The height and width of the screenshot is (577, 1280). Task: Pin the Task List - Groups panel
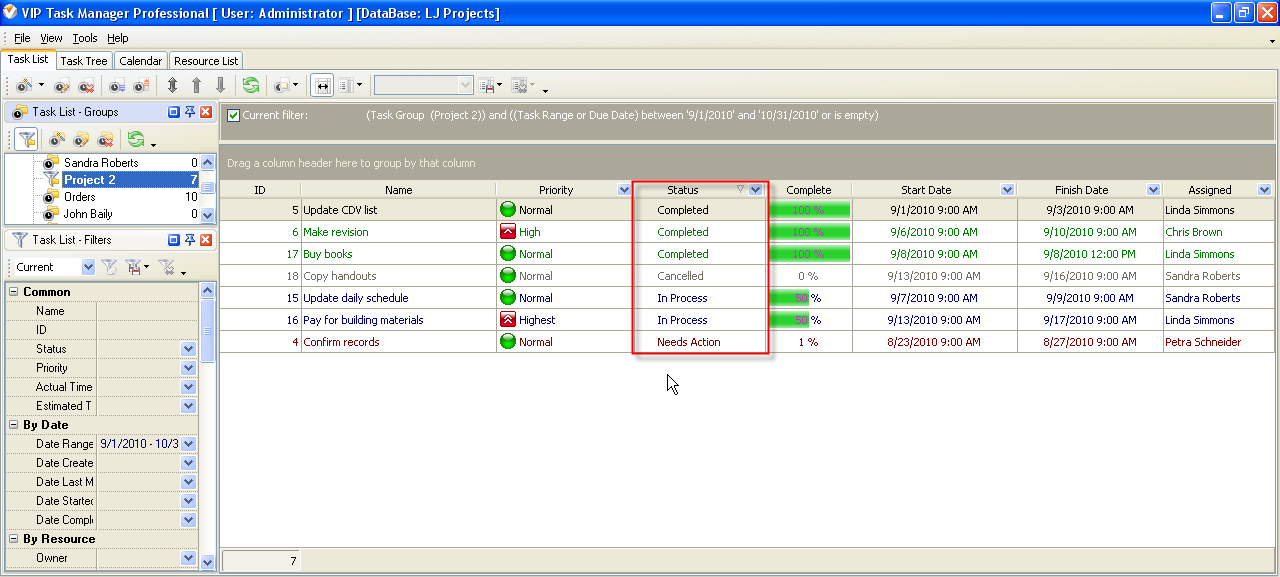(189, 112)
